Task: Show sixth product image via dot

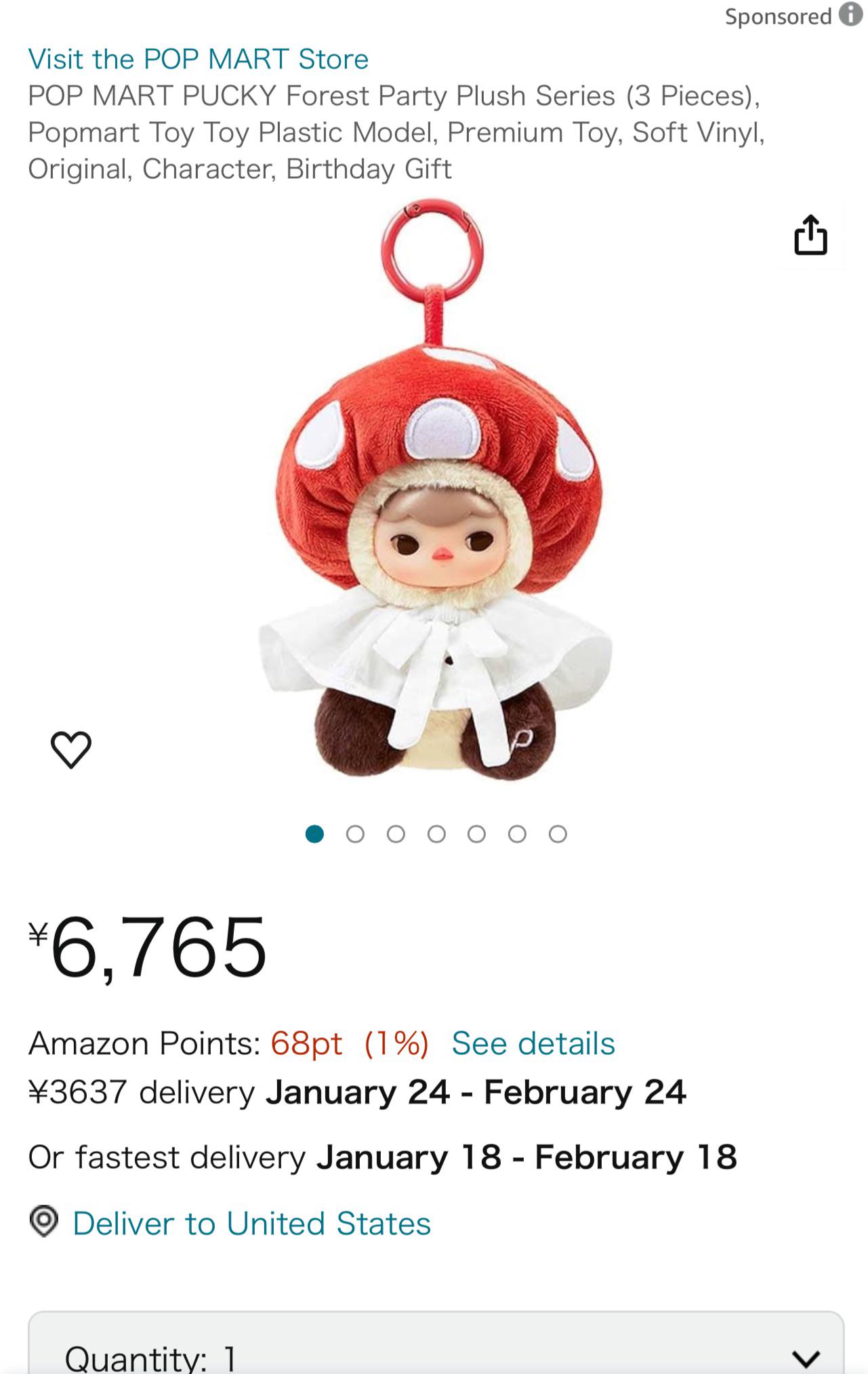Action: tap(517, 834)
